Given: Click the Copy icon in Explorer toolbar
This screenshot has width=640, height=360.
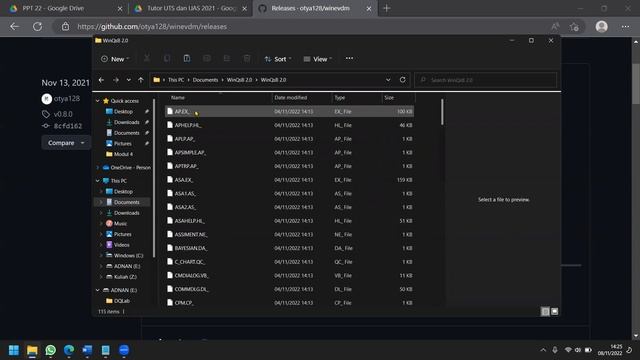Looking at the screenshot, I should click(x=167, y=59).
